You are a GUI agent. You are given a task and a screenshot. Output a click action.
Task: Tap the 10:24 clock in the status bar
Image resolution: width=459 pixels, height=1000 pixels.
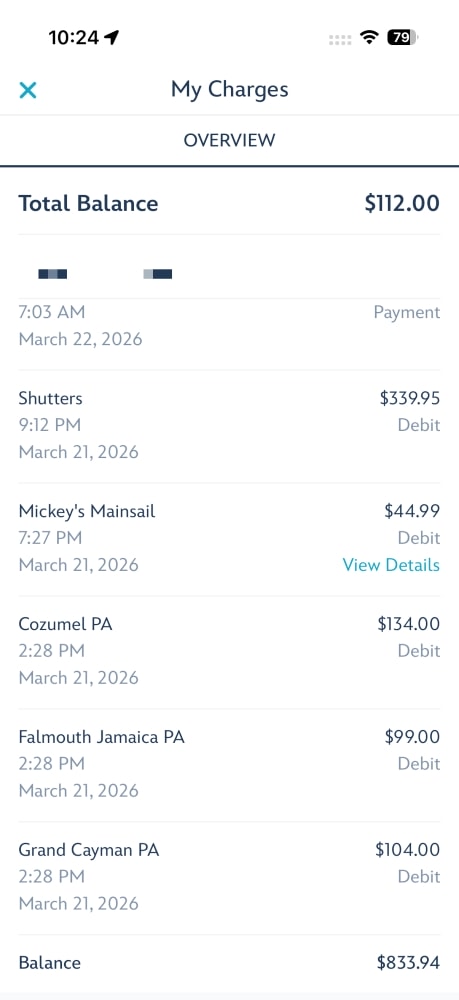click(x=73, y=38)
